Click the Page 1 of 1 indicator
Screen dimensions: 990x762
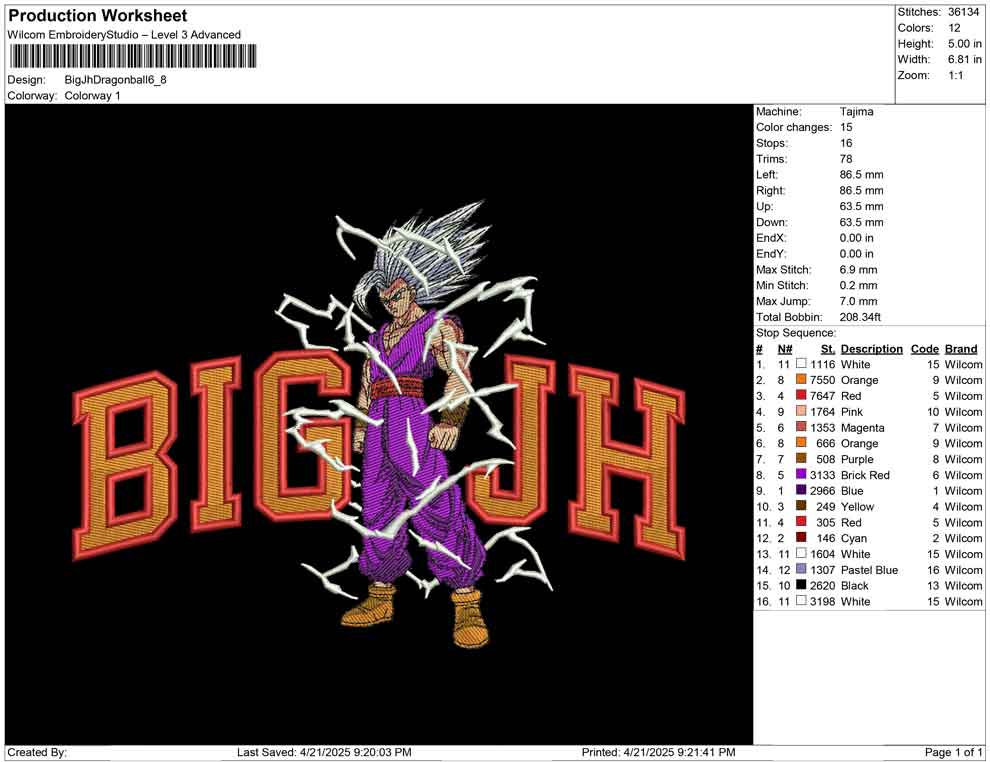953,752
